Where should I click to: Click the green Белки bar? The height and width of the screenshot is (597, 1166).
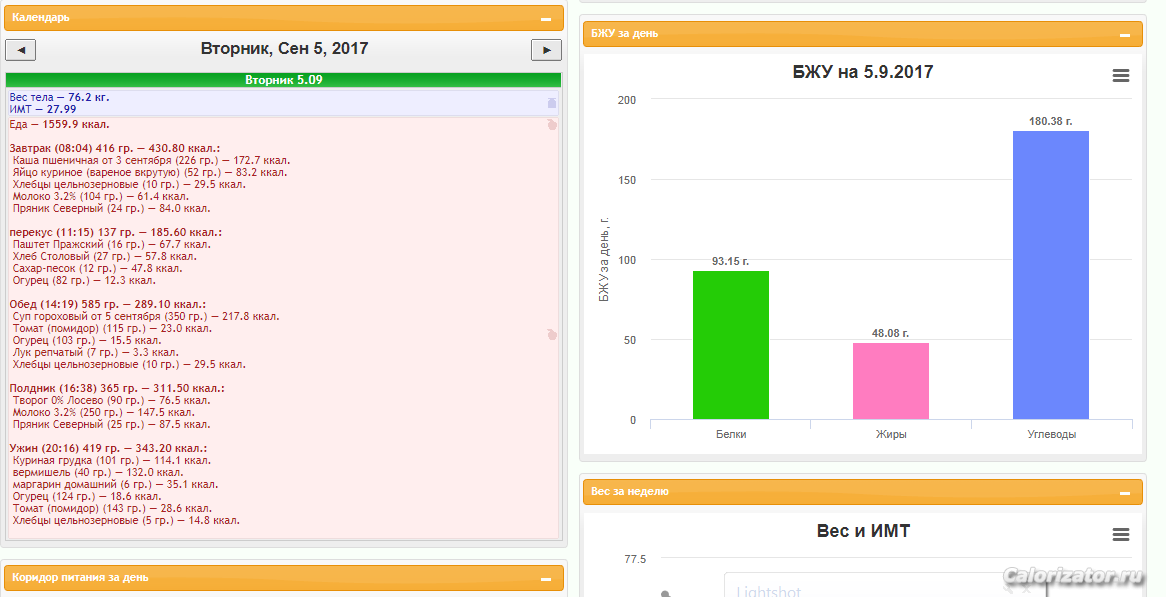click(730, 345)
